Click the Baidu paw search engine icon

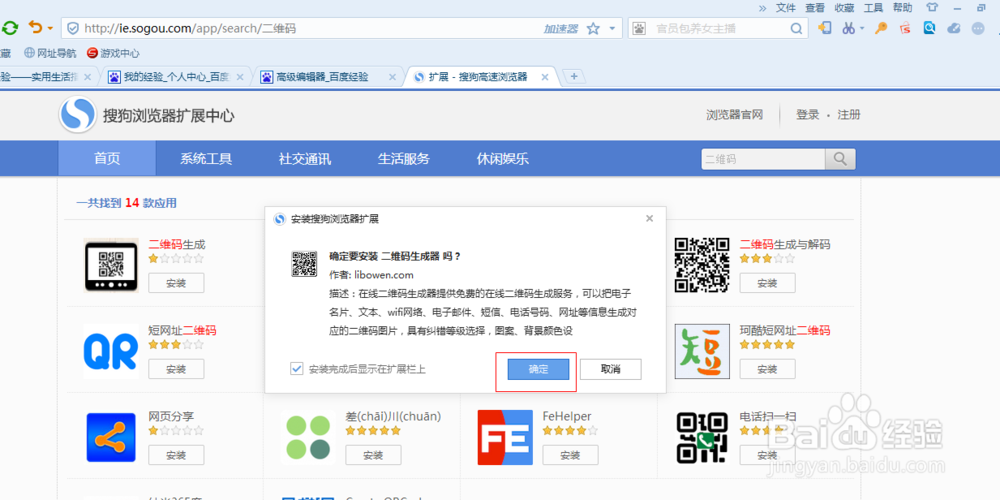click(x=640, y=29)
